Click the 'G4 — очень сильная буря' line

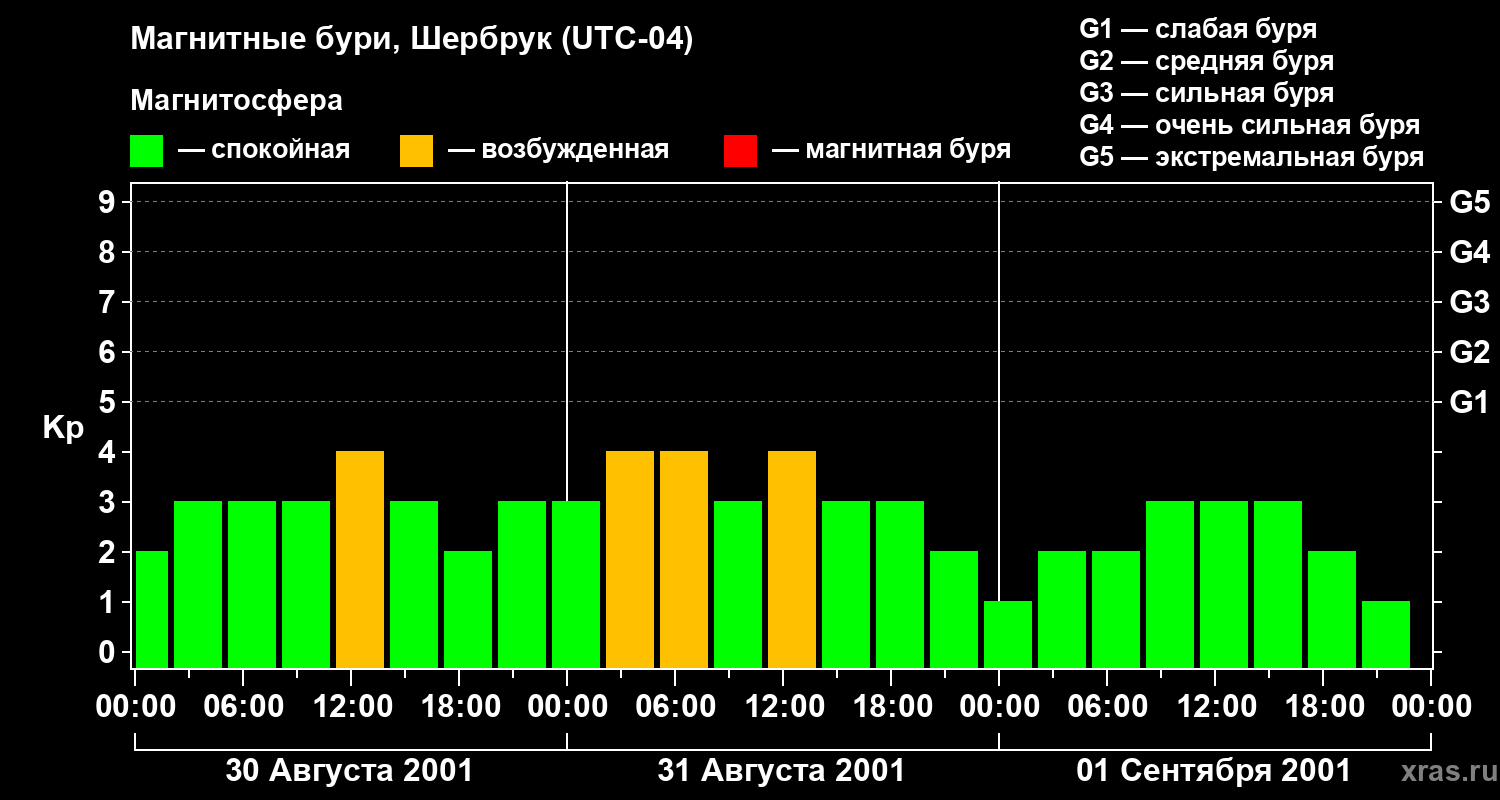(1249, 125)
